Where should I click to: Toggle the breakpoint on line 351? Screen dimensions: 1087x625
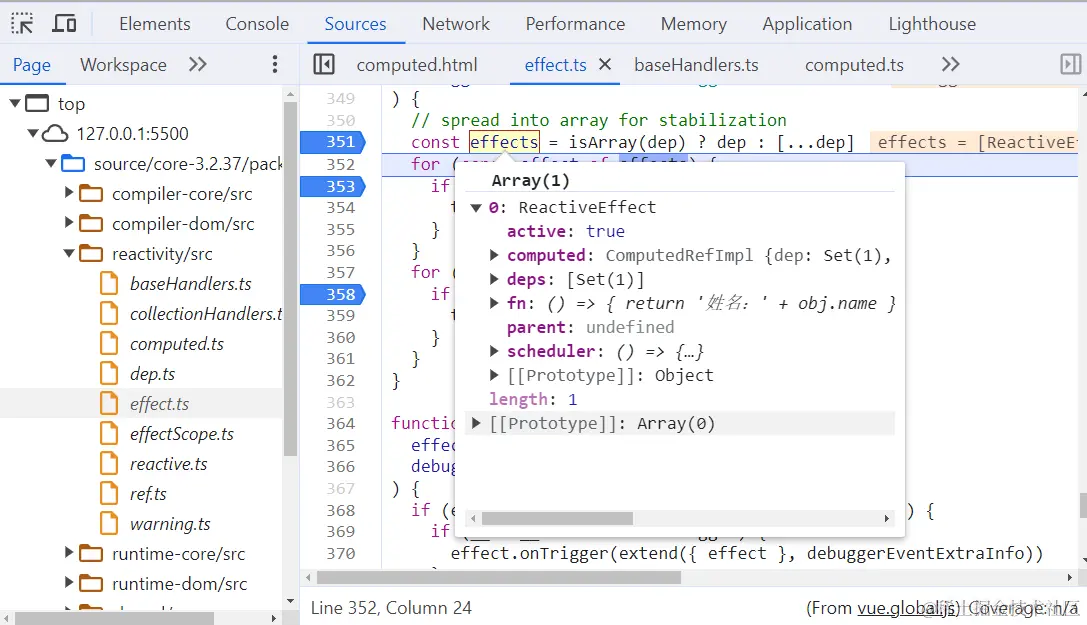click(x=333, y=141)
